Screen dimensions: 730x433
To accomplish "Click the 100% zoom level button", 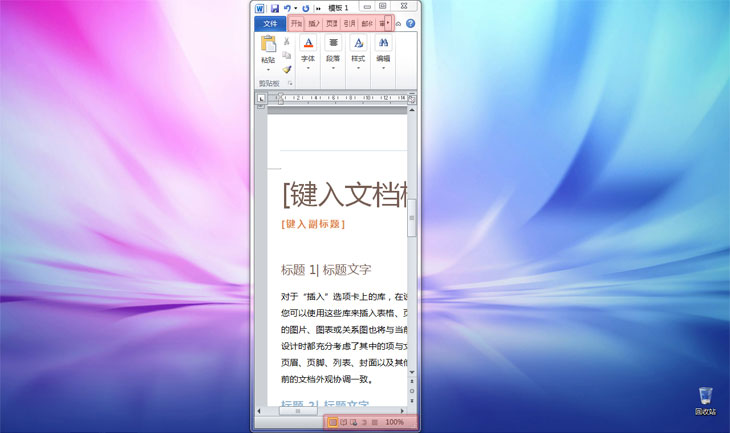I will point(394,422).
